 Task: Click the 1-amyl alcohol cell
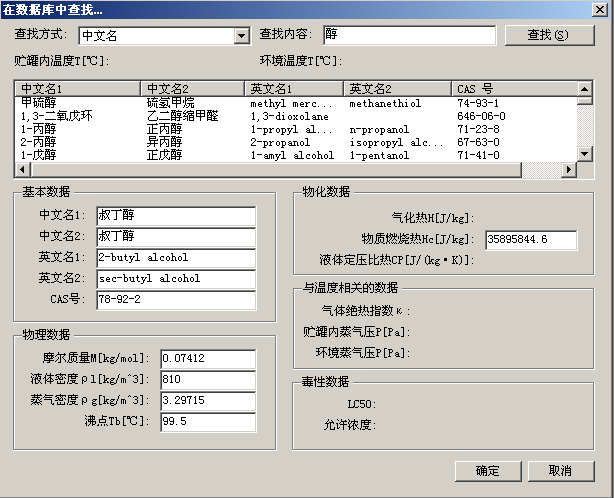292,155
